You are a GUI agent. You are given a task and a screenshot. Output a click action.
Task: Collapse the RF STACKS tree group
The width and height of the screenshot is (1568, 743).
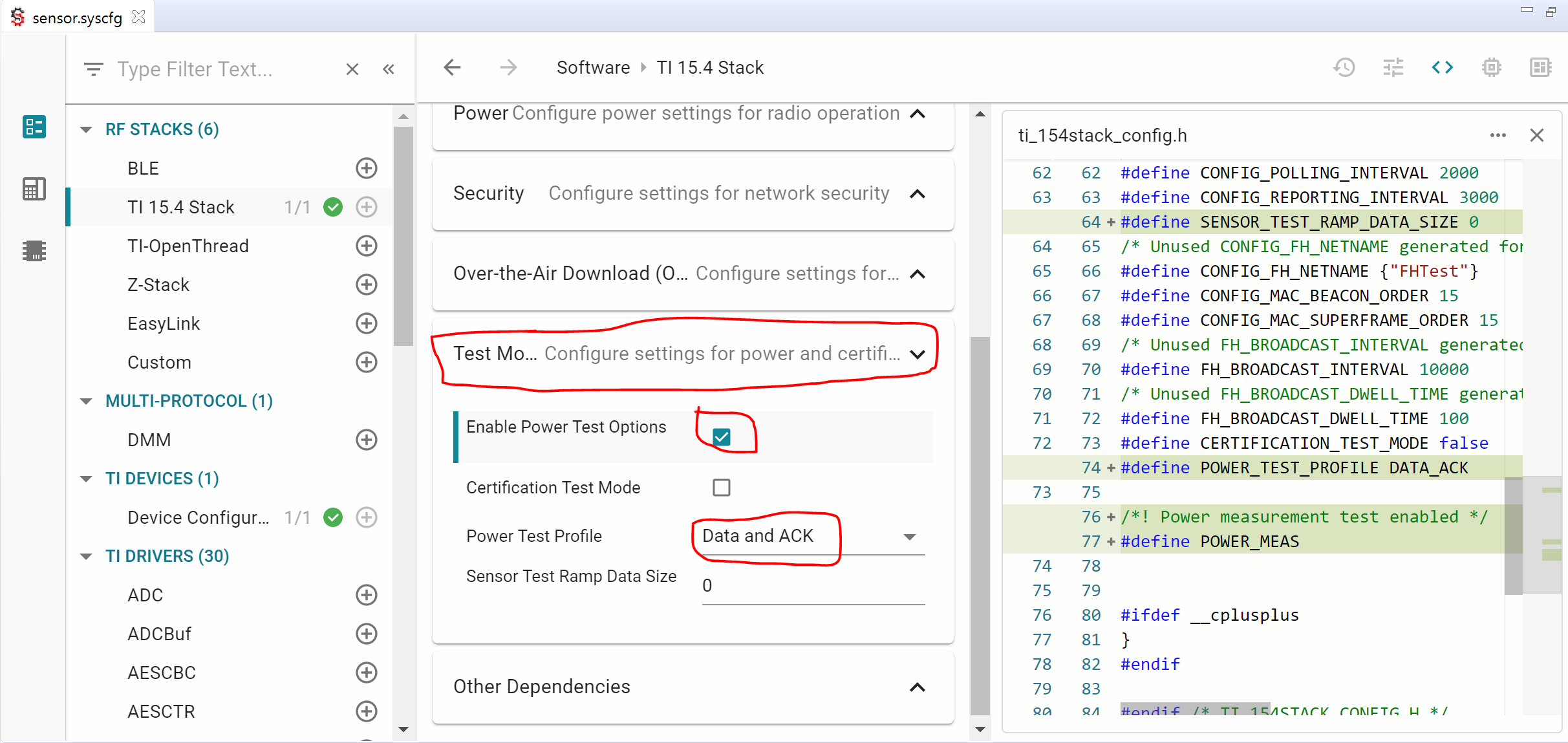86,129
